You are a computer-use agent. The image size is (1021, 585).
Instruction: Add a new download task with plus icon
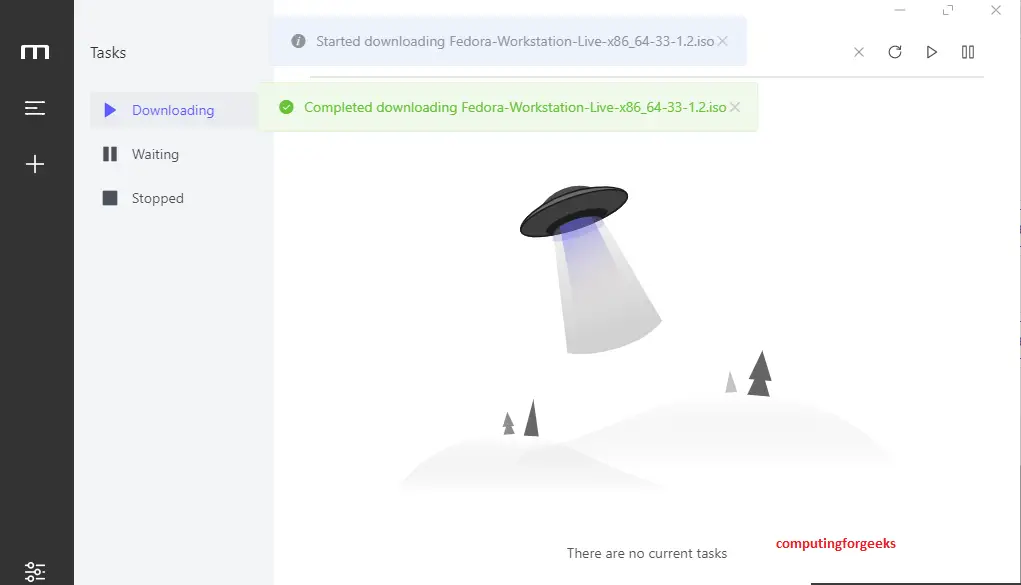point(35,164)
